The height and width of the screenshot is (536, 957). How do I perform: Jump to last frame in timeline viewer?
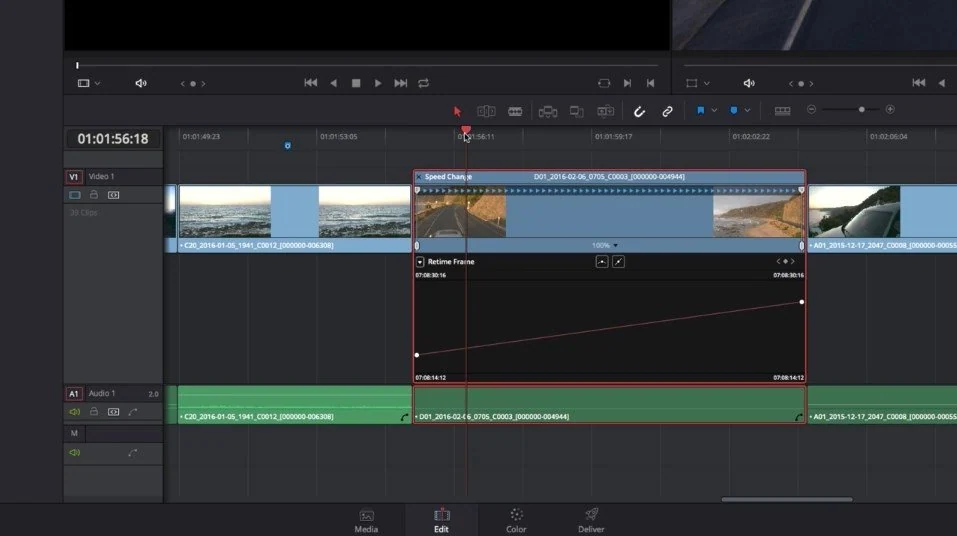tap(400, 83)
